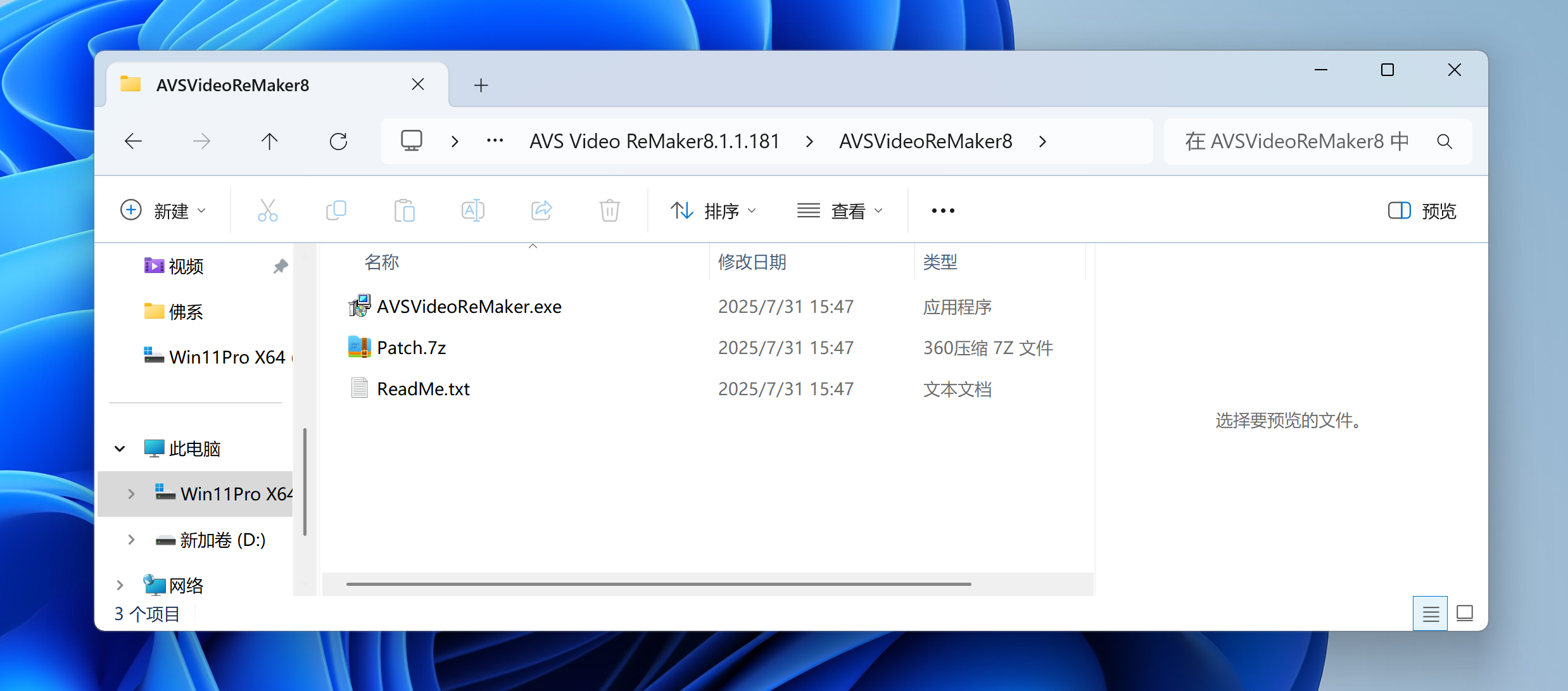Click AVS Video ReMaker8.1.1.181 breadcrumb
Image resolution: width=1568 pixels, height=691 pixels.
[x=654, y=141]
